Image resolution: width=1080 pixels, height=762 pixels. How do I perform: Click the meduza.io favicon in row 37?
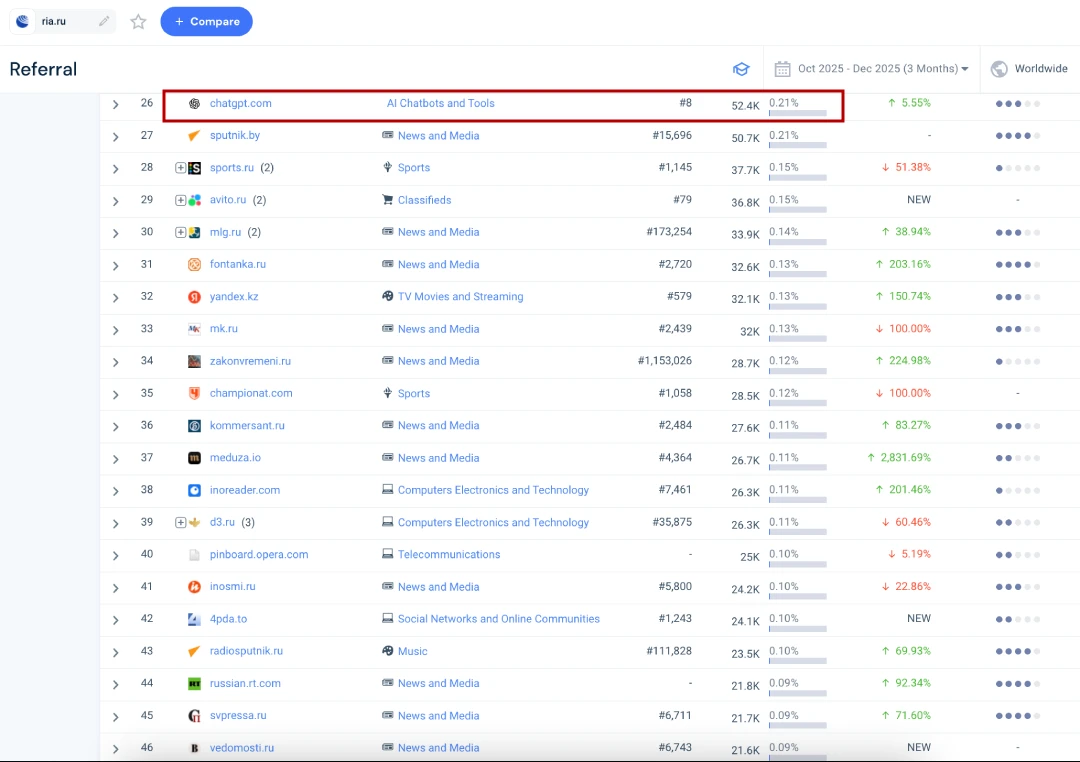[x=195, y=458]
